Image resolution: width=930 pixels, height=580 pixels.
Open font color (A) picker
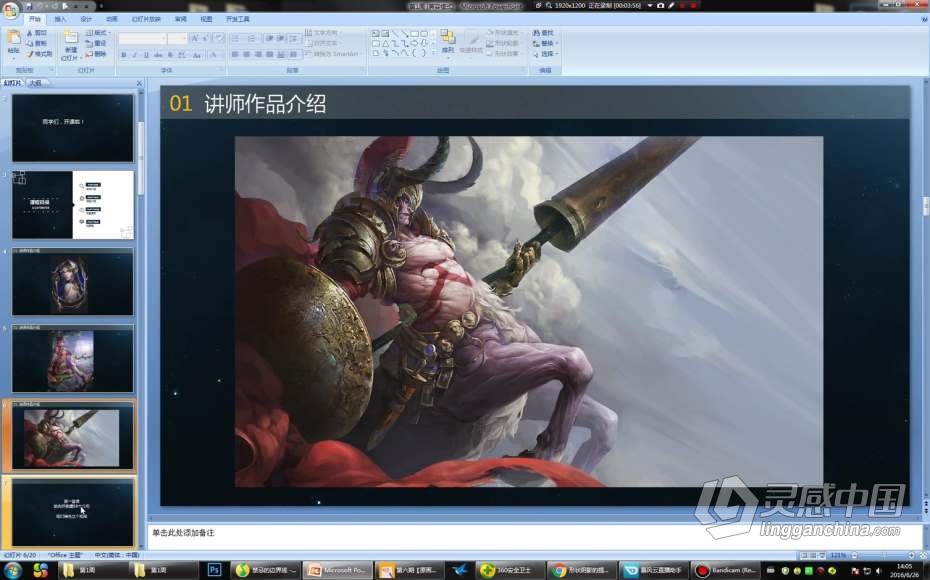pos(214,55)
